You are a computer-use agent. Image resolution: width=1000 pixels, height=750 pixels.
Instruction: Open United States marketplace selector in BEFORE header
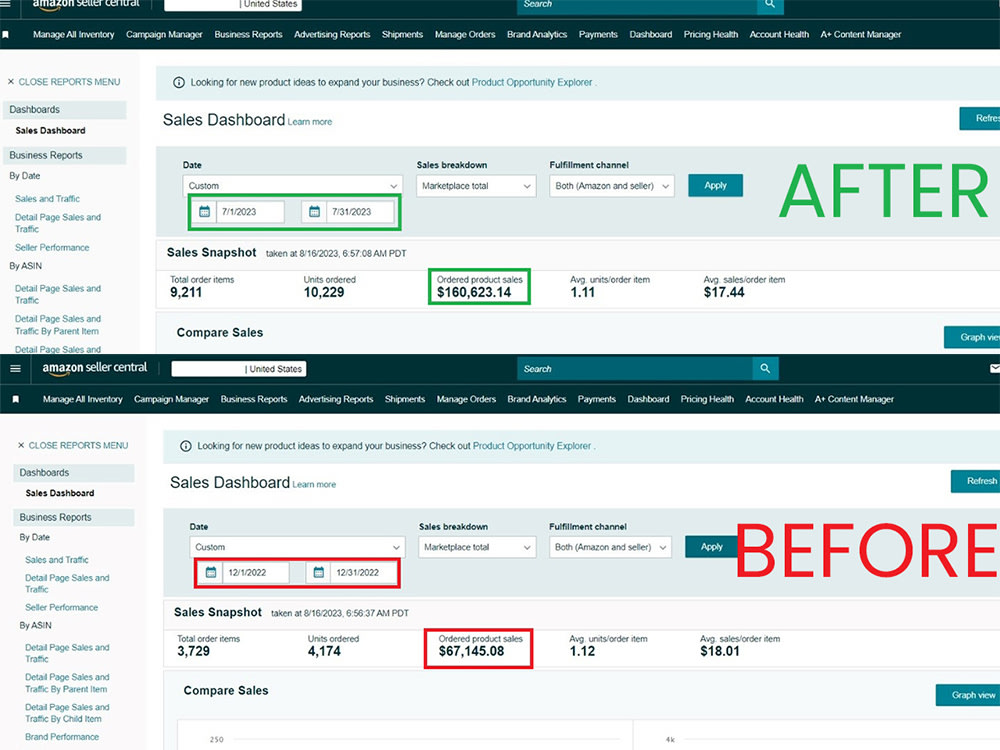[x=239, y=369]
